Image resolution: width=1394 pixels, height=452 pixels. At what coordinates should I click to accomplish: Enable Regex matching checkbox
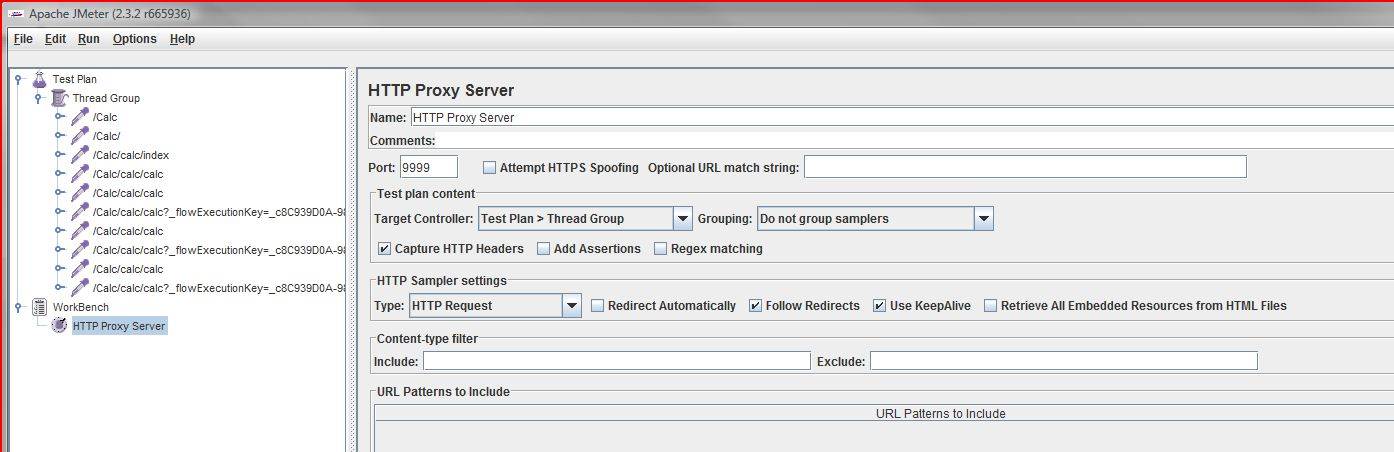click(660, 248)
